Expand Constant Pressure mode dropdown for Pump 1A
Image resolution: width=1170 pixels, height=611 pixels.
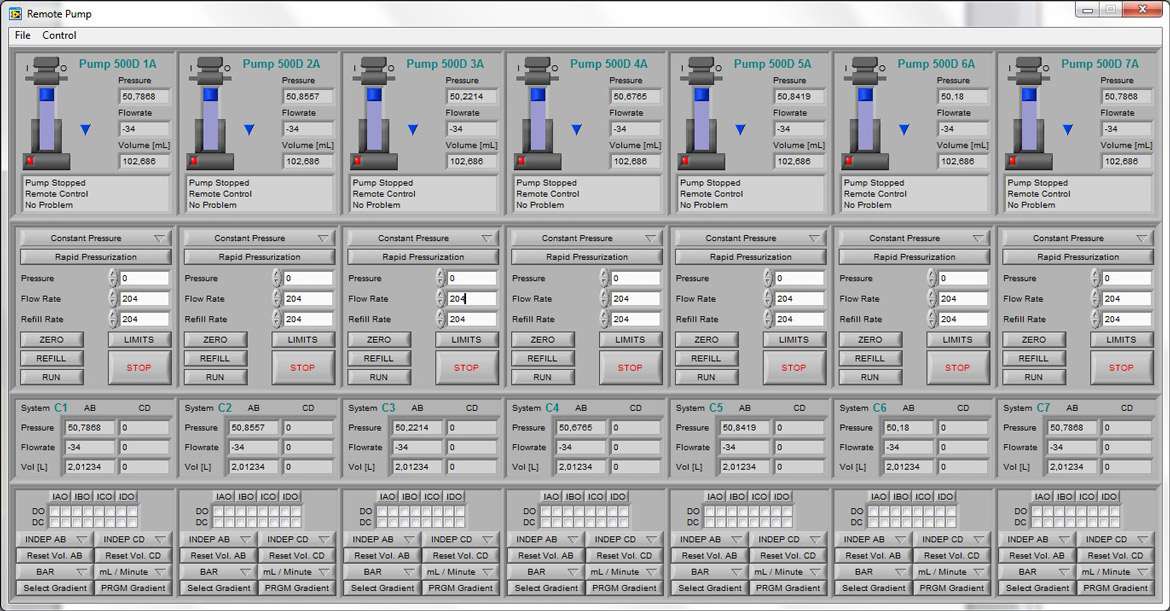(96, 238)
